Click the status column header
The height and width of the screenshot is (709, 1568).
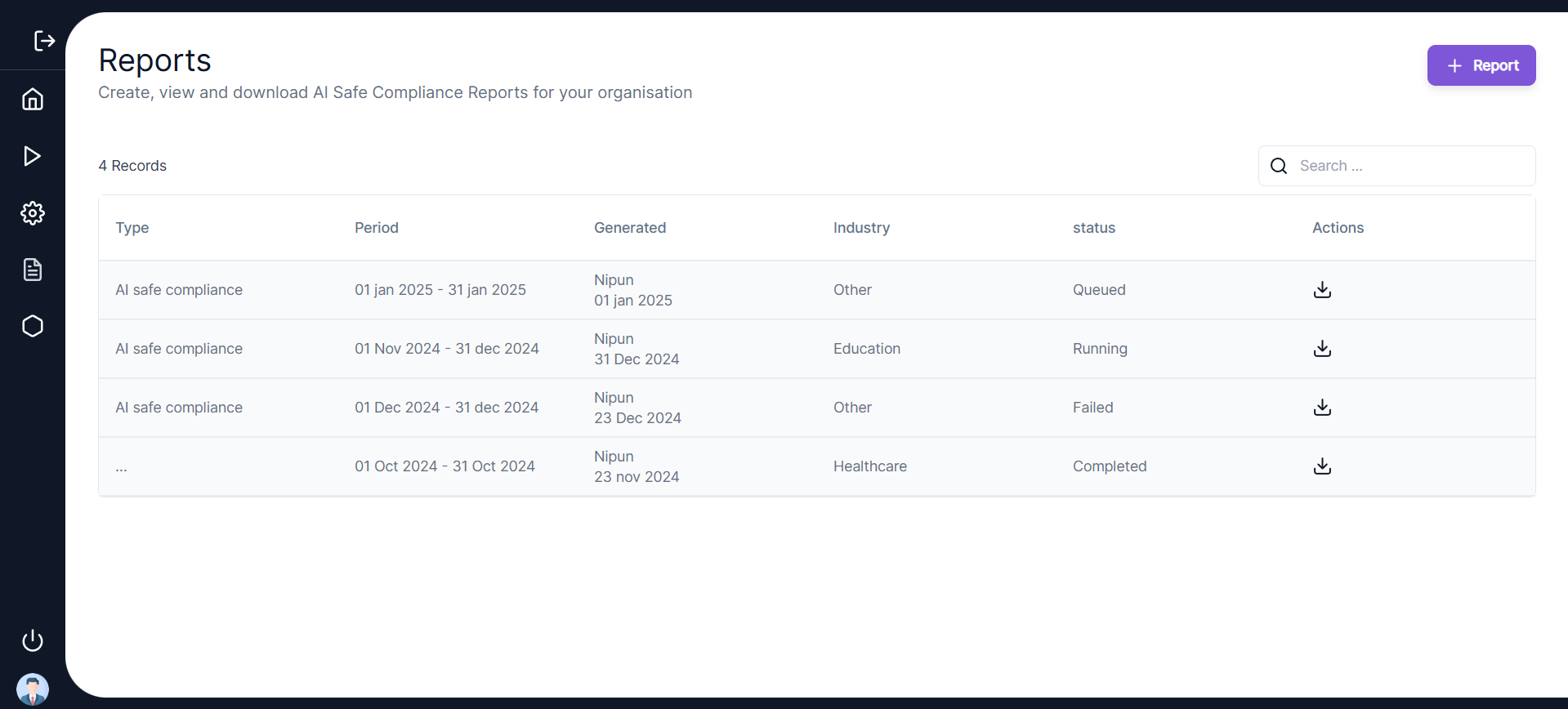(1093, 228)
